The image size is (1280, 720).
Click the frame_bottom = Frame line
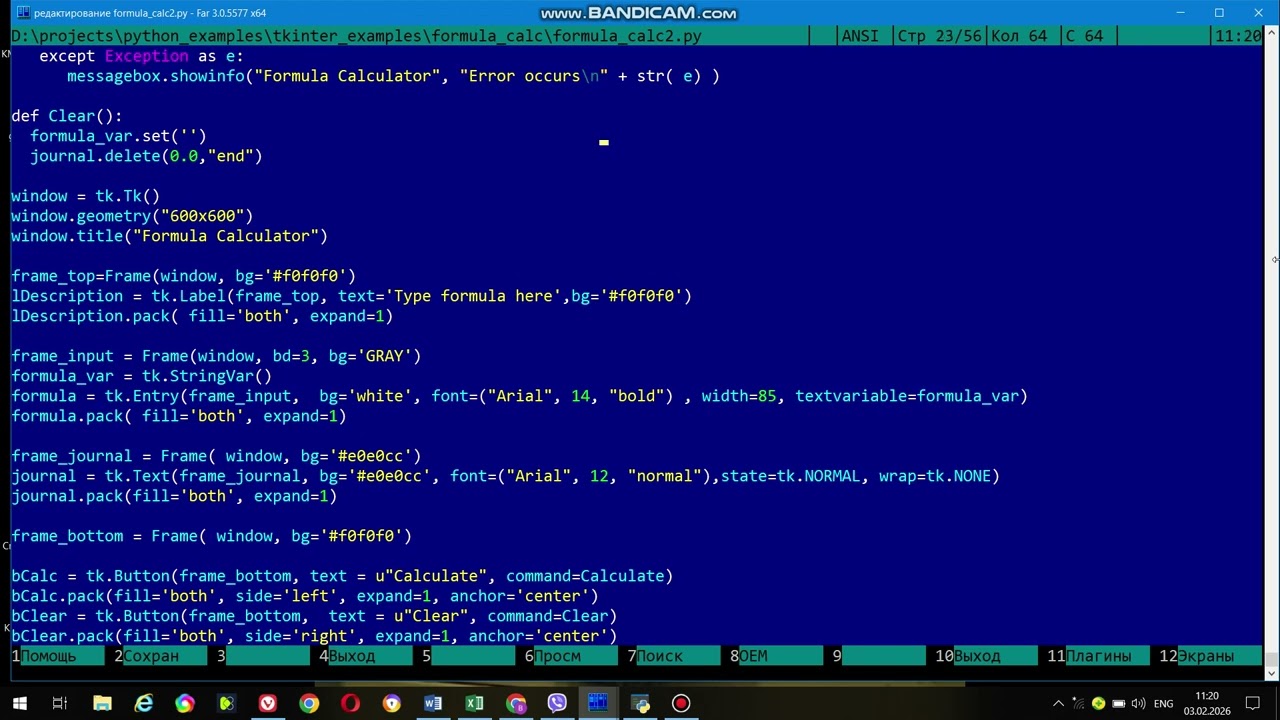coord(211,536)
